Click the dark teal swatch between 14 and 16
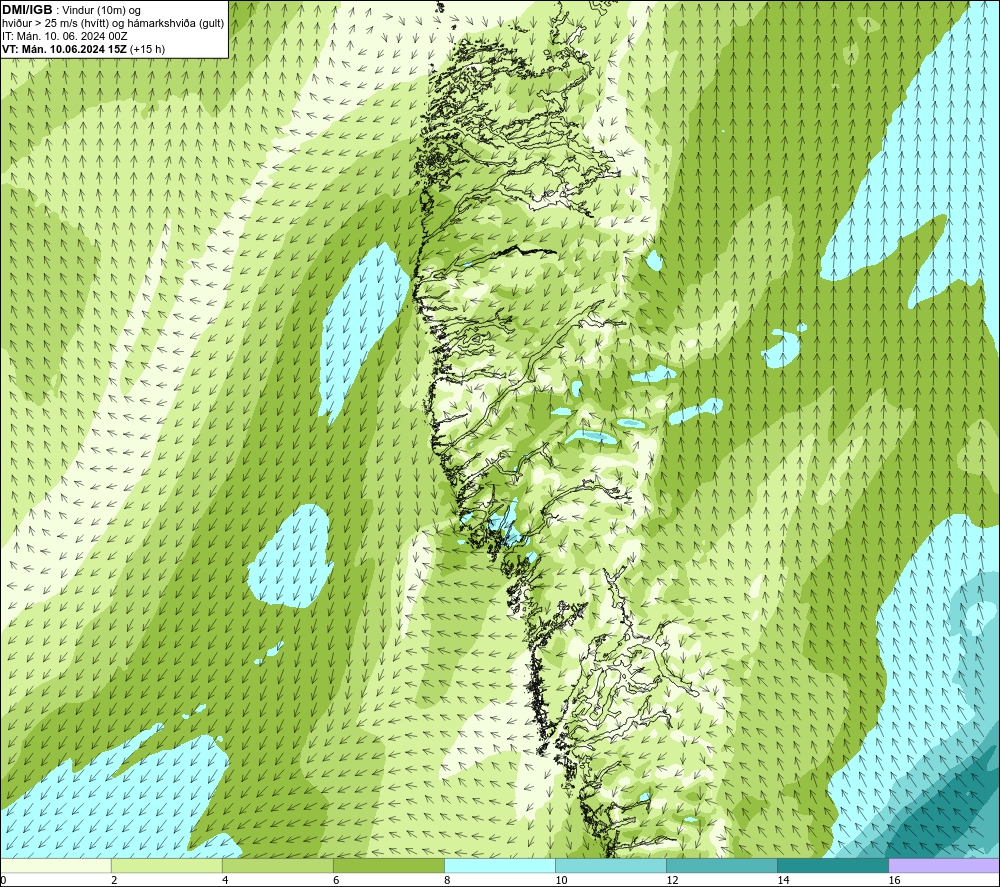The image size is (1000, 887). pyautogui.click(x=832, y=865)
